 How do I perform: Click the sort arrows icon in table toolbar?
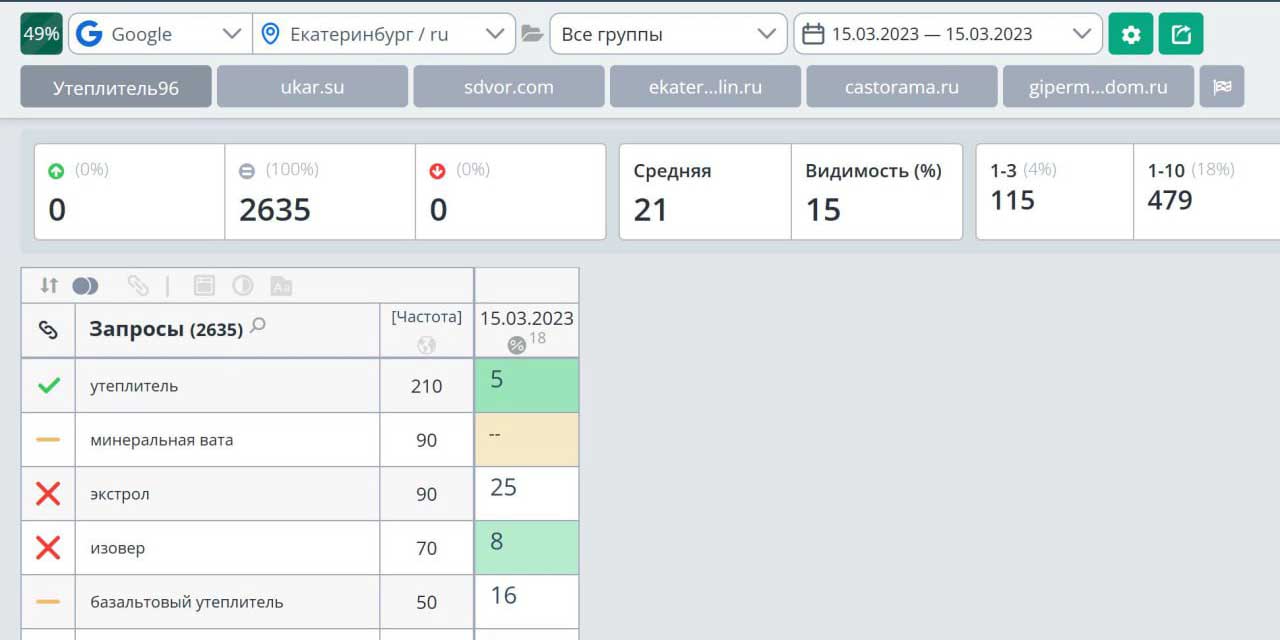tap(49, 286)
